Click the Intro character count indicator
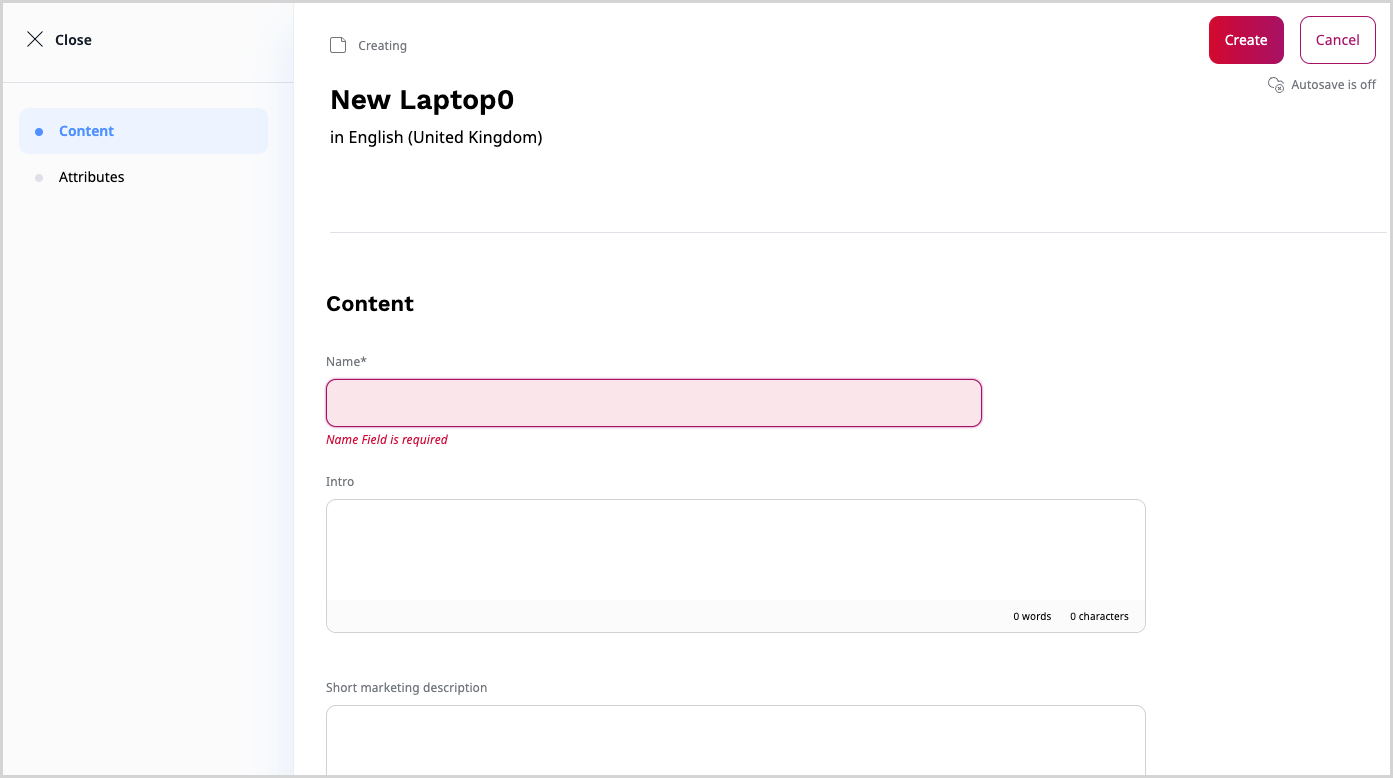Screen dimensions: 1393x778 (x=1099, y=617)
